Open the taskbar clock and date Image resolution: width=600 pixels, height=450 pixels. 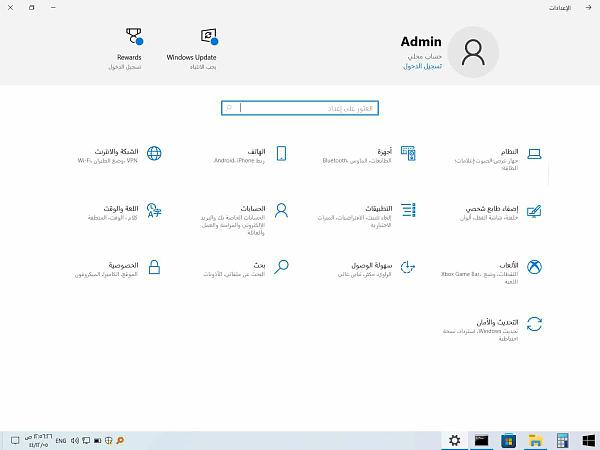pos(38,441)
